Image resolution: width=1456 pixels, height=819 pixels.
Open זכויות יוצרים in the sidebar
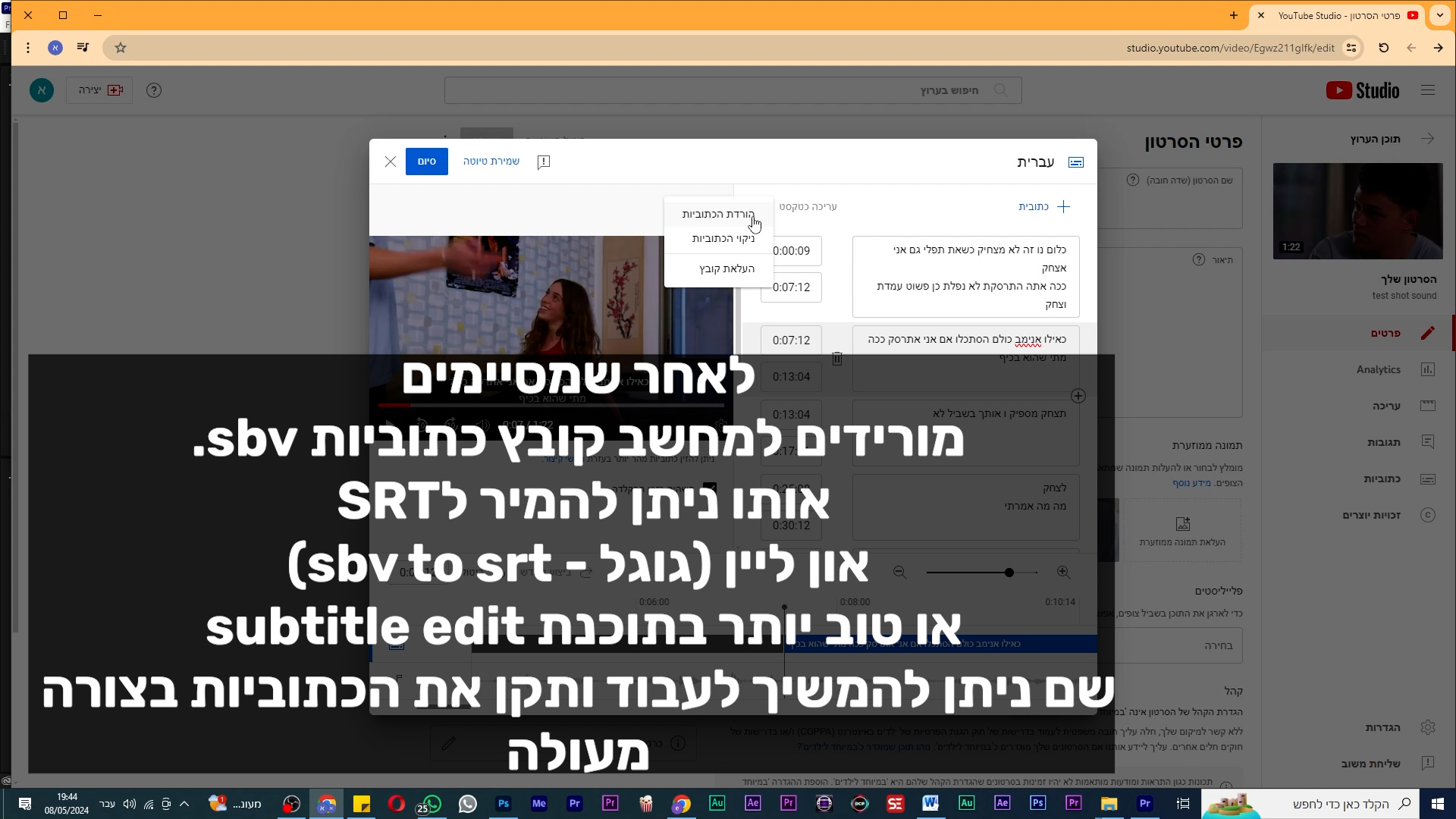[x=1371, y=515]
